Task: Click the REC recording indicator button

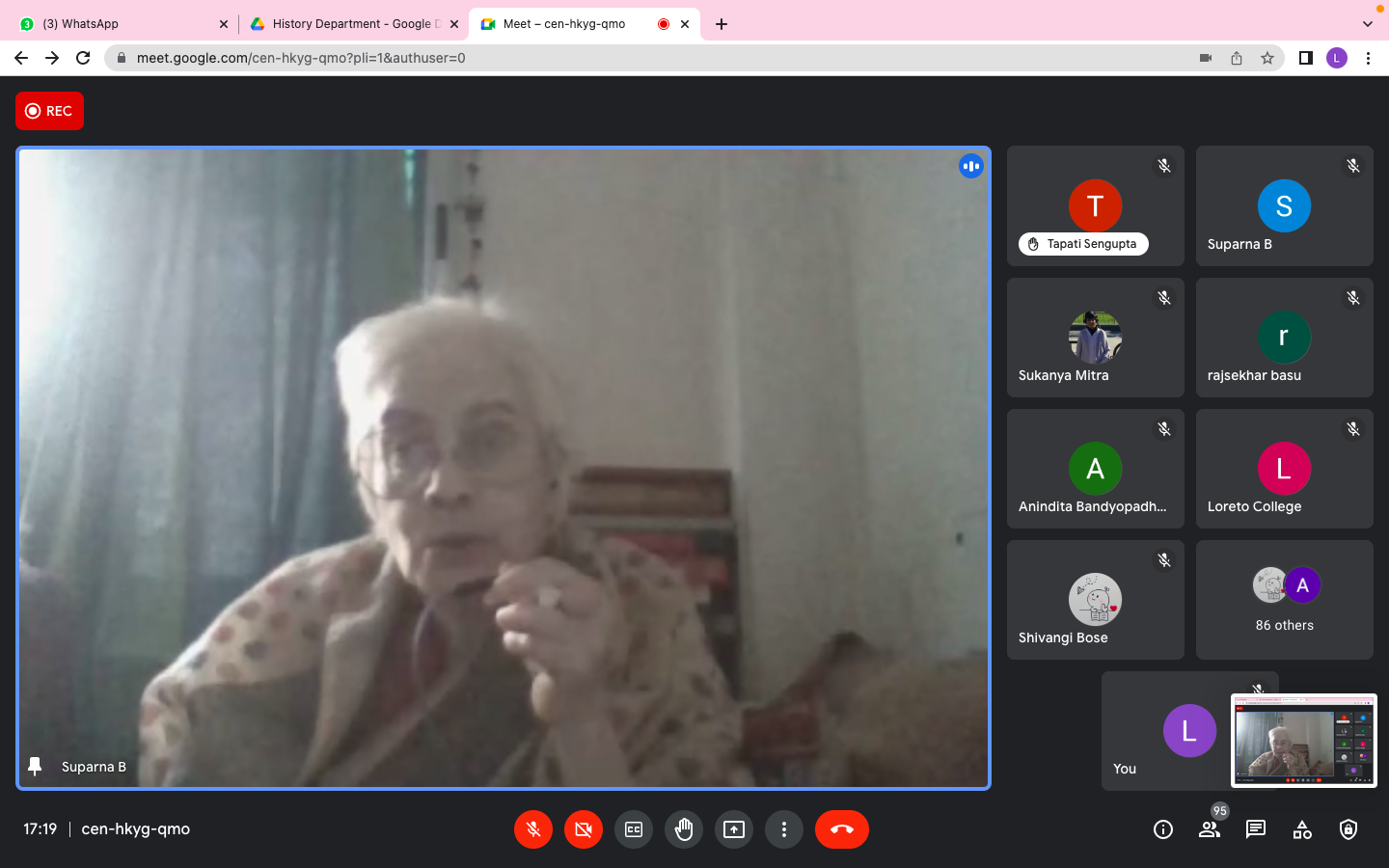Action: coord(50,111)
